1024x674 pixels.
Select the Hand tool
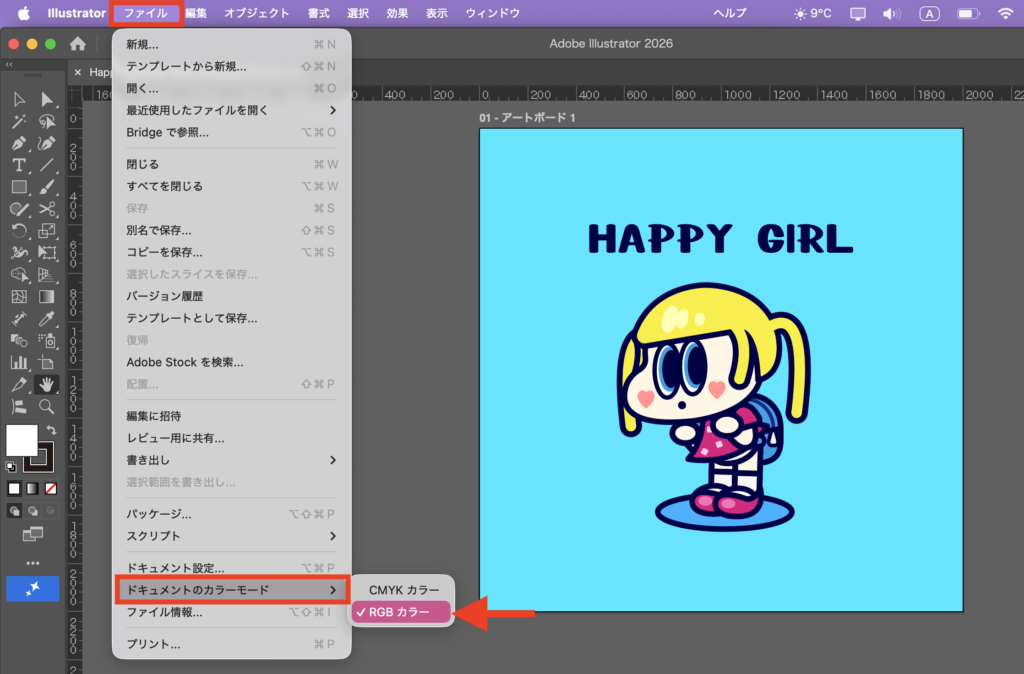46,384
